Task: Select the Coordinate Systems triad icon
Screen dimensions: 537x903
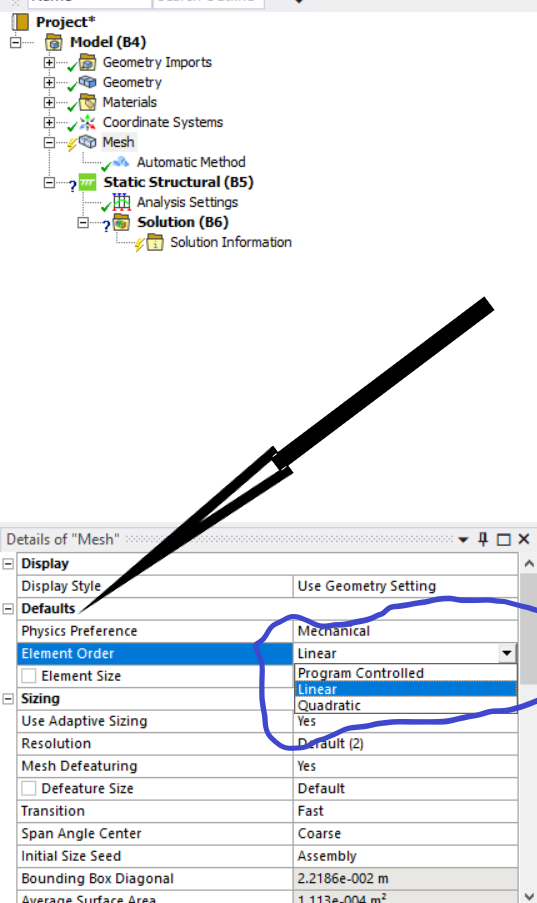Action: pyautogui.click(x=88, y=122)
